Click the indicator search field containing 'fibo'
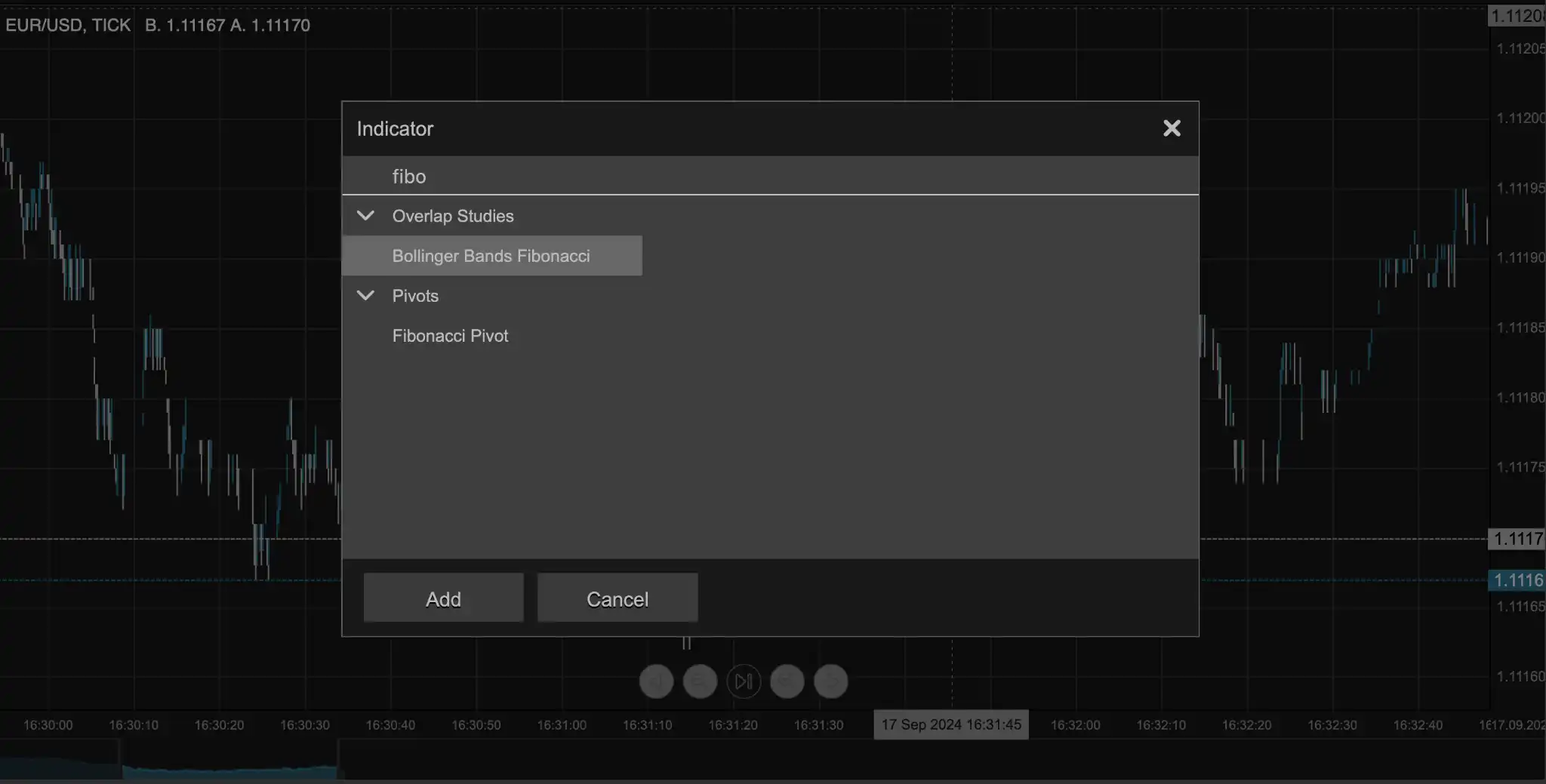This screenshot has height=784, width=1546. tap(770, 177)
